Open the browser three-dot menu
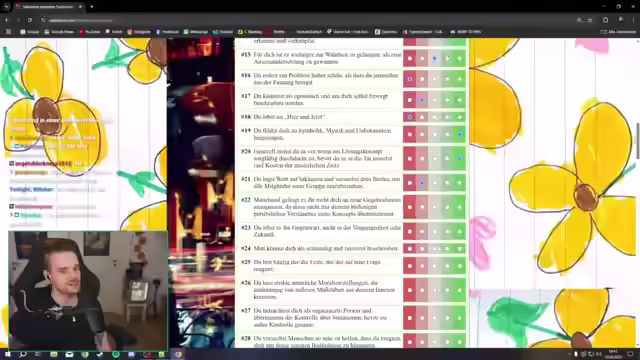 [633, 20]
